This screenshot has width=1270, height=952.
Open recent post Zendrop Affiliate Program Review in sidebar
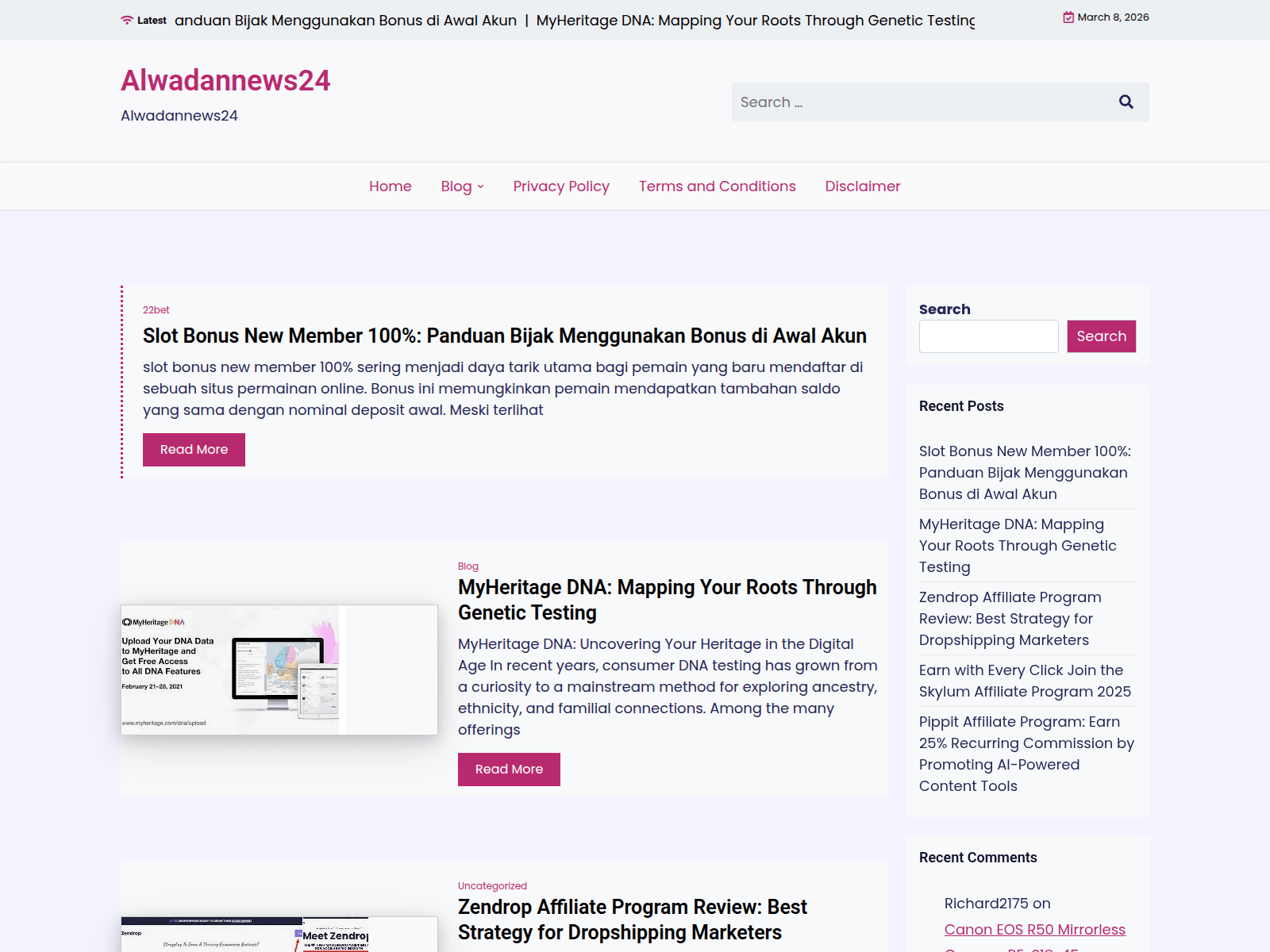[1010, 619]
